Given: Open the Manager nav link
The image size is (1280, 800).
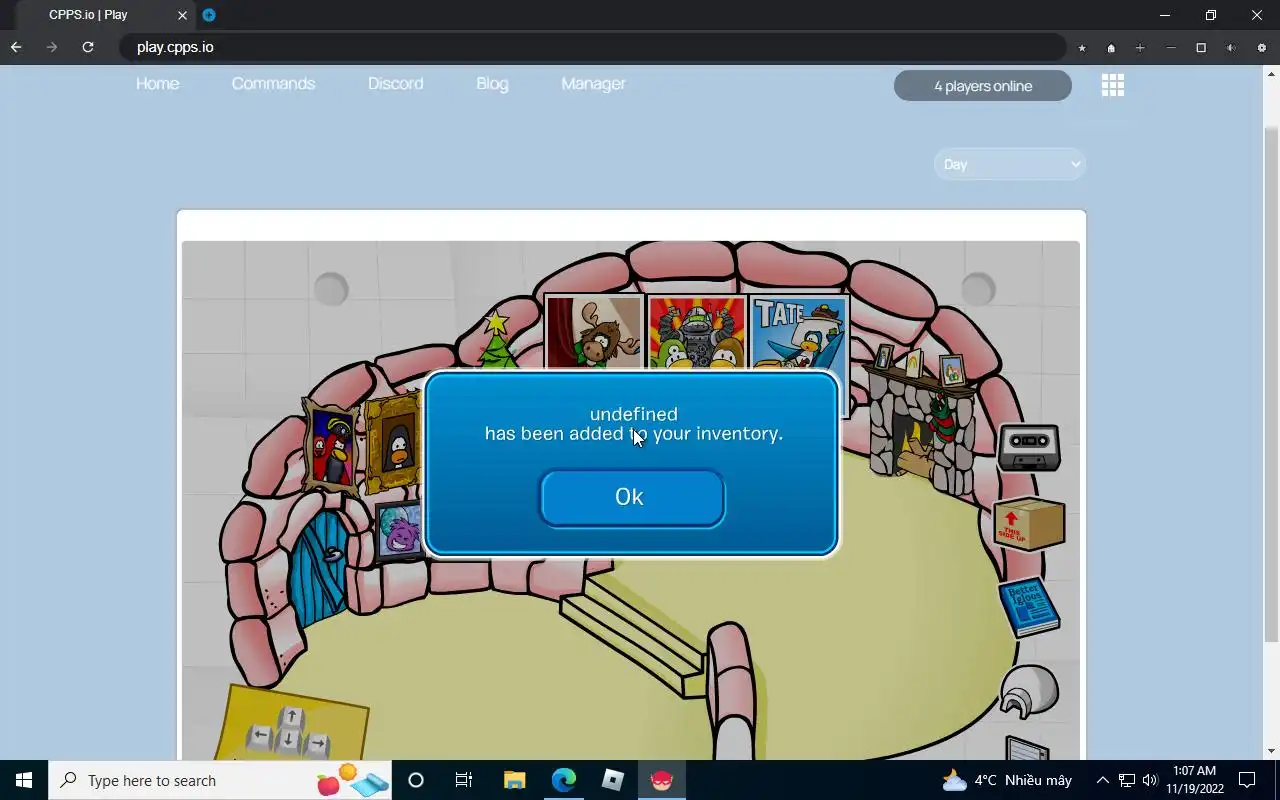Looking at the screenshot, I should (x=593, y=84).
